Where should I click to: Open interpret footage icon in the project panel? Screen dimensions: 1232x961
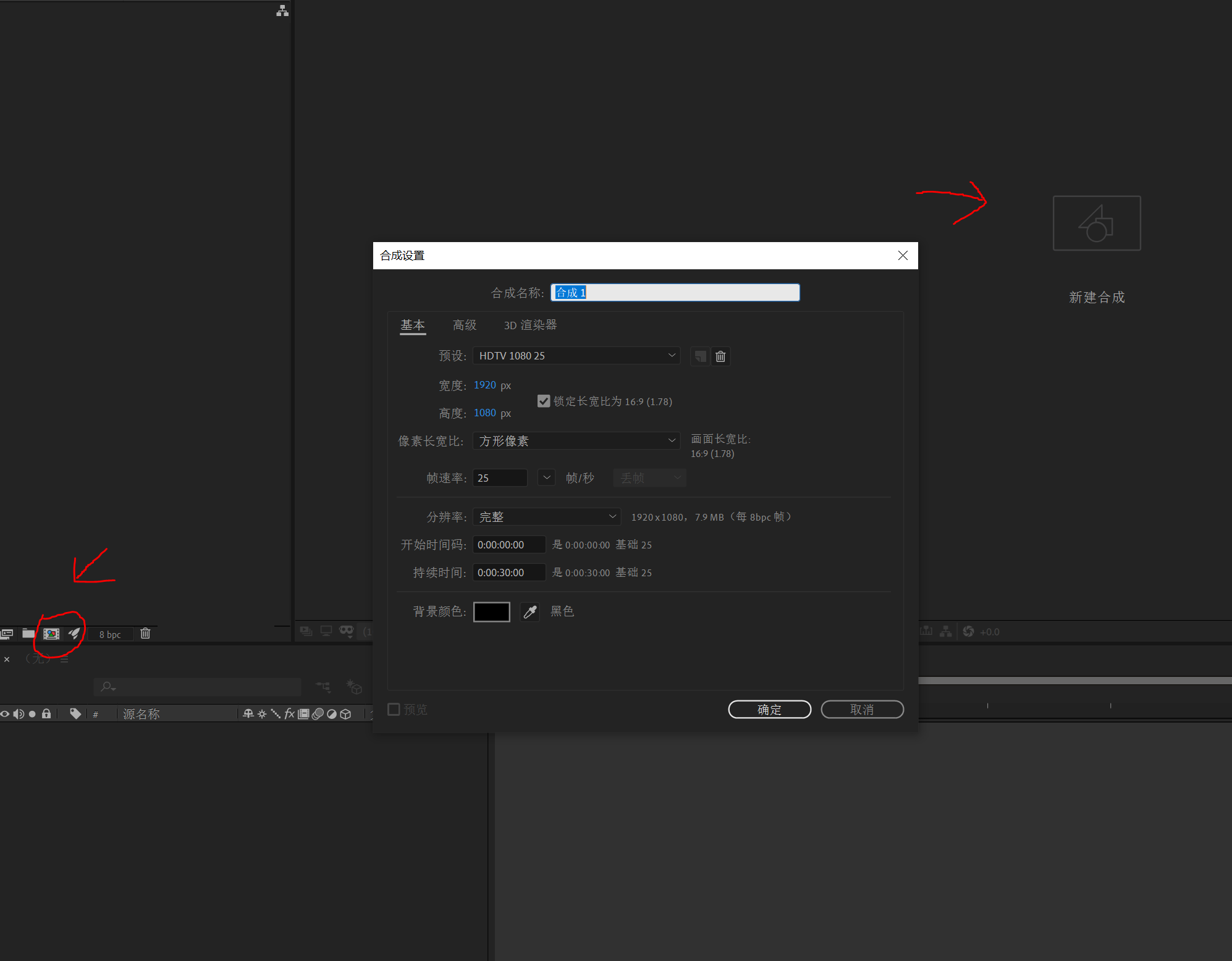[7, 634]
